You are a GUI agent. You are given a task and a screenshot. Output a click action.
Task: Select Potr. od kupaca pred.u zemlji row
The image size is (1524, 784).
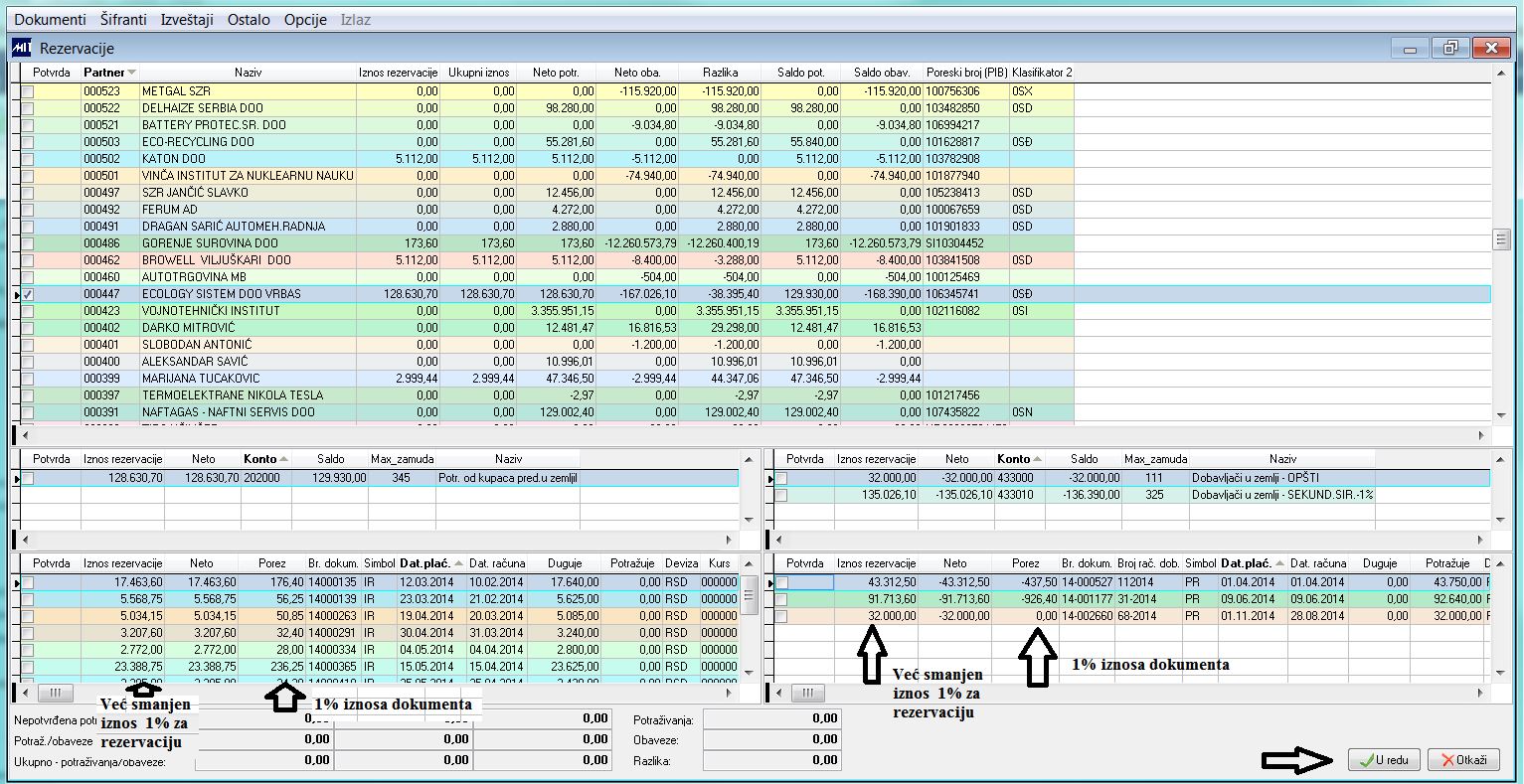380,478
